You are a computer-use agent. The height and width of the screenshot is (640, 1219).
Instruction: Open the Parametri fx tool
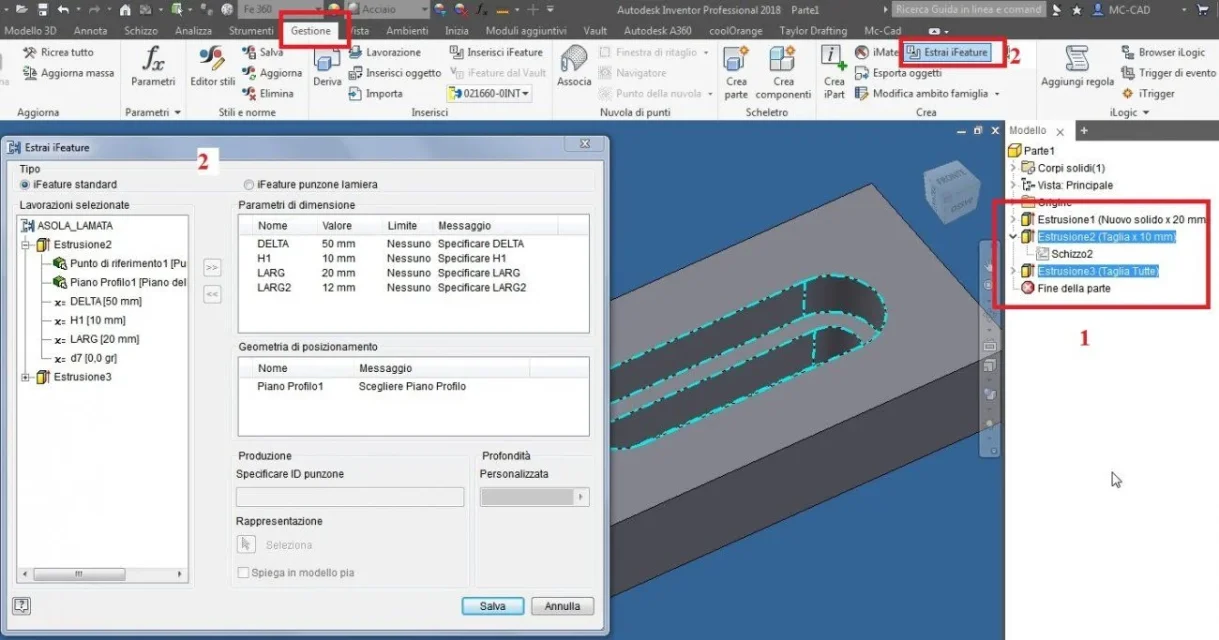153,66
